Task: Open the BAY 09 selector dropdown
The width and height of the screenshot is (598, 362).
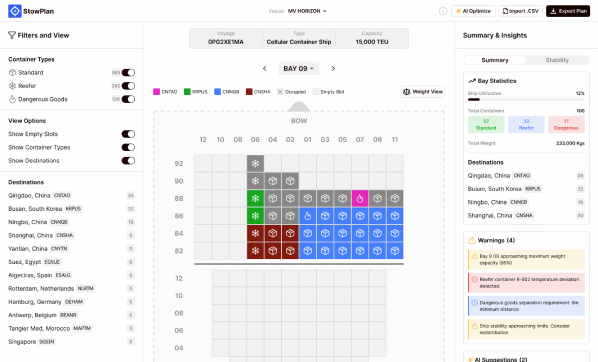Action: 299,68
